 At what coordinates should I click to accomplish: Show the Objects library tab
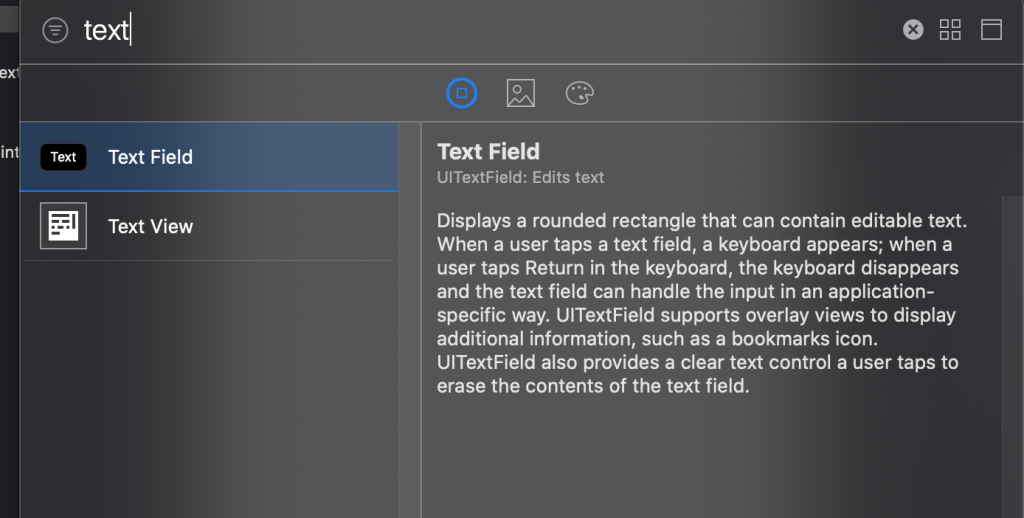(x=461, y=93)
